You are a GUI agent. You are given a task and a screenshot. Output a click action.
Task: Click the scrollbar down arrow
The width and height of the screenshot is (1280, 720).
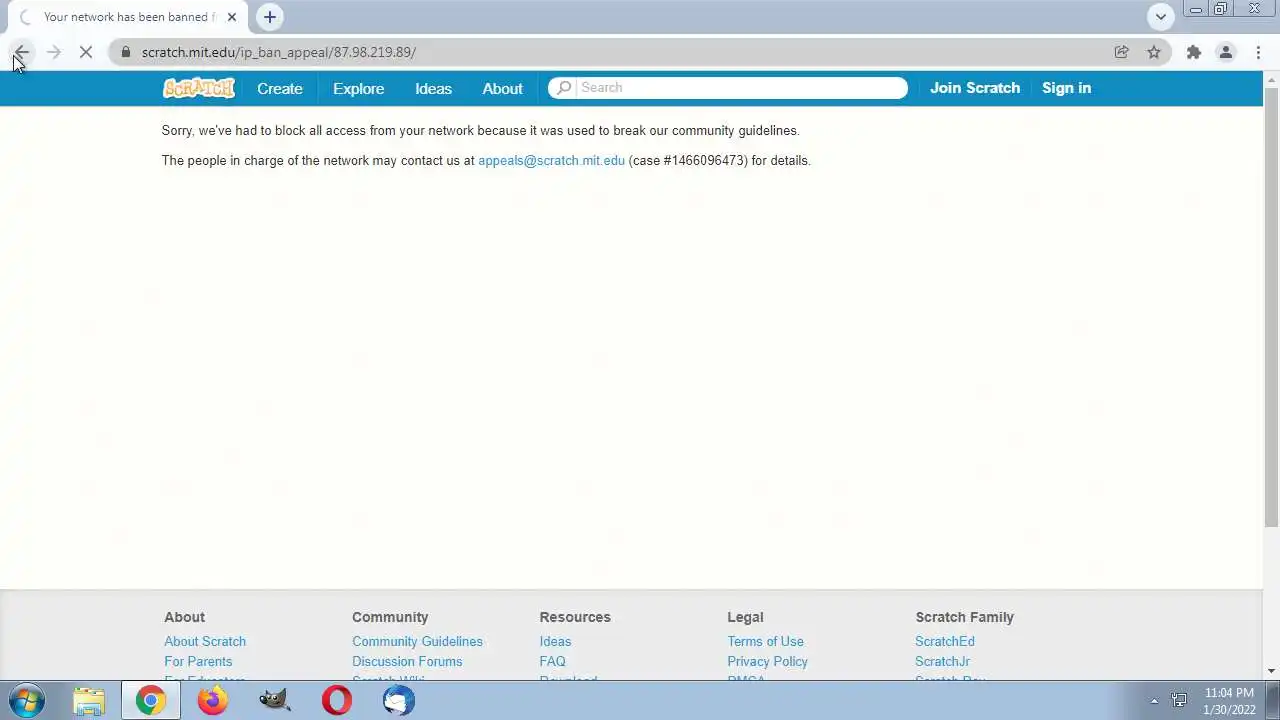(1271, 671)
